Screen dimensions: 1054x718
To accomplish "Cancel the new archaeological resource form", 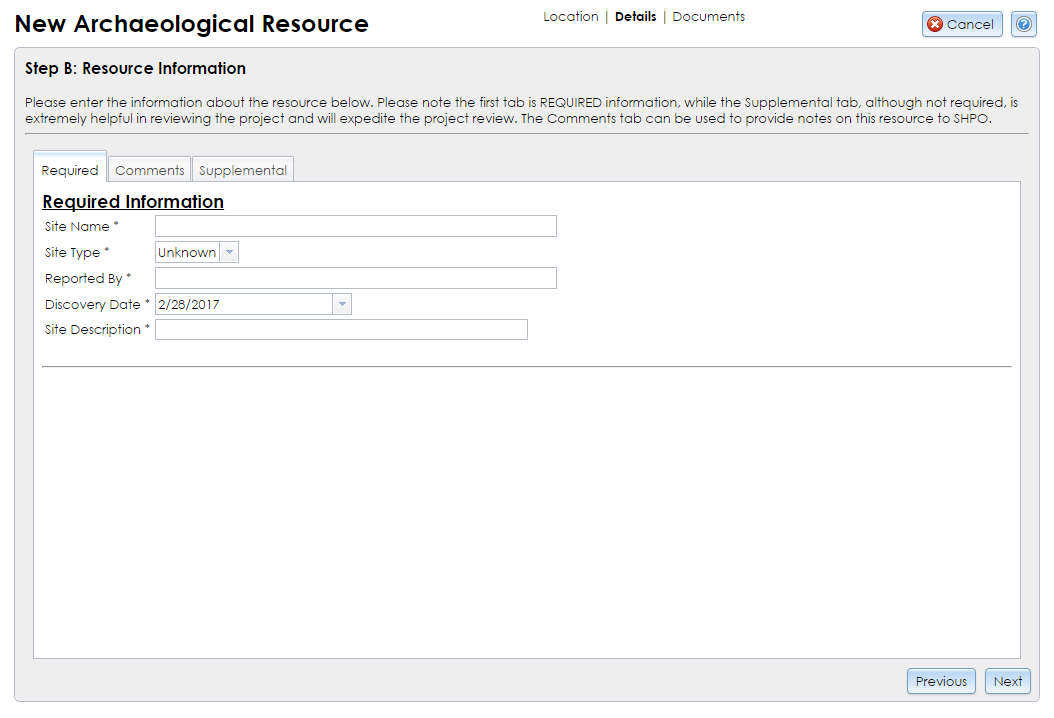I will pos(962,24).
